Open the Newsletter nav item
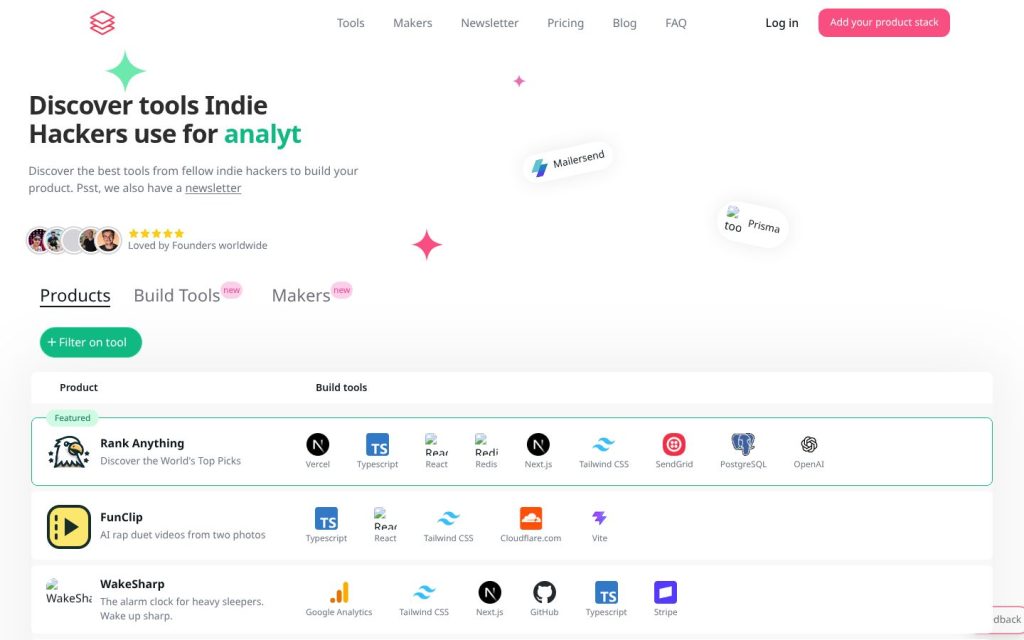Viewport: 1024px width, 640px height. 490,23
